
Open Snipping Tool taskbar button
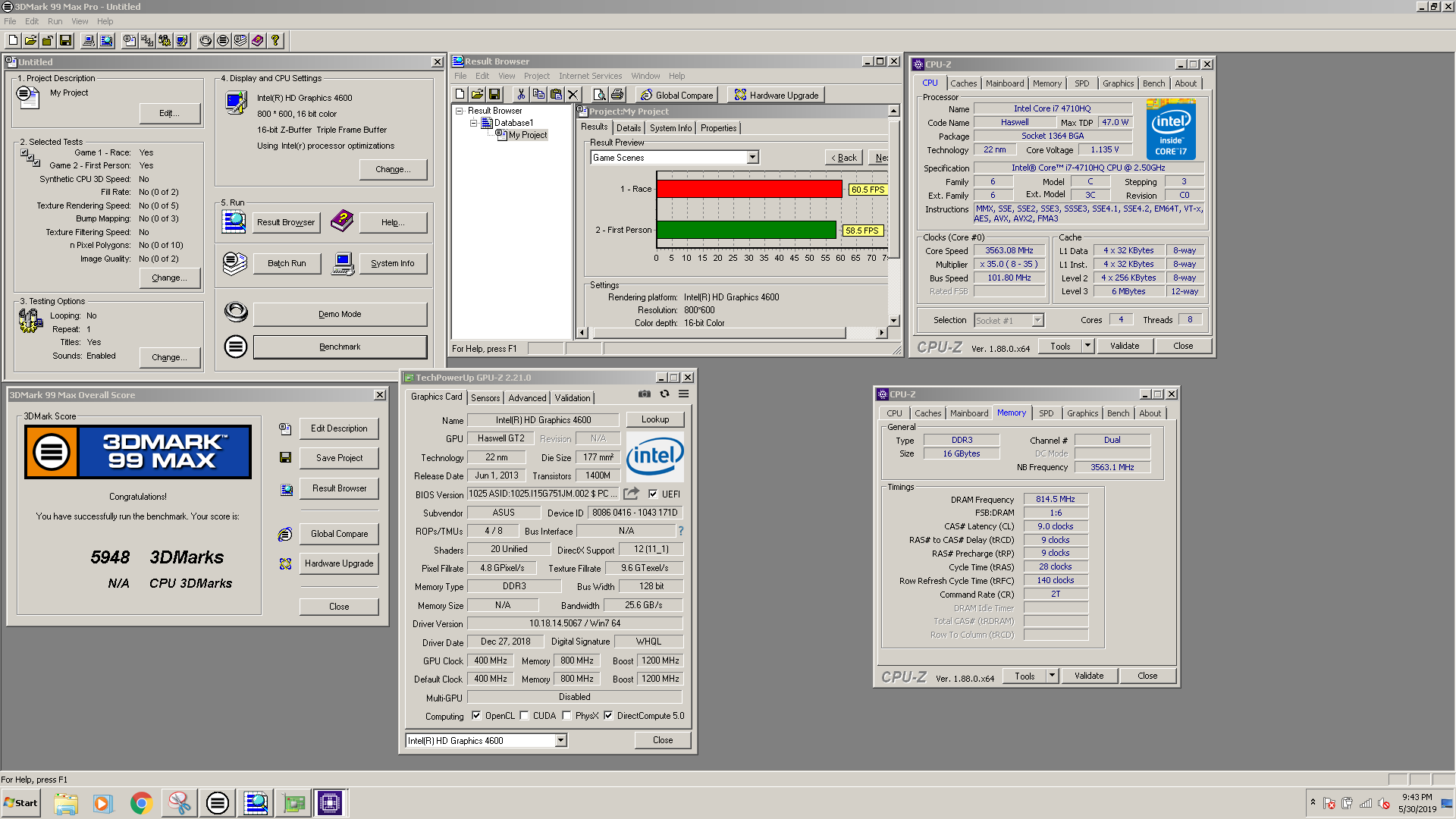(x=179, y=803)
